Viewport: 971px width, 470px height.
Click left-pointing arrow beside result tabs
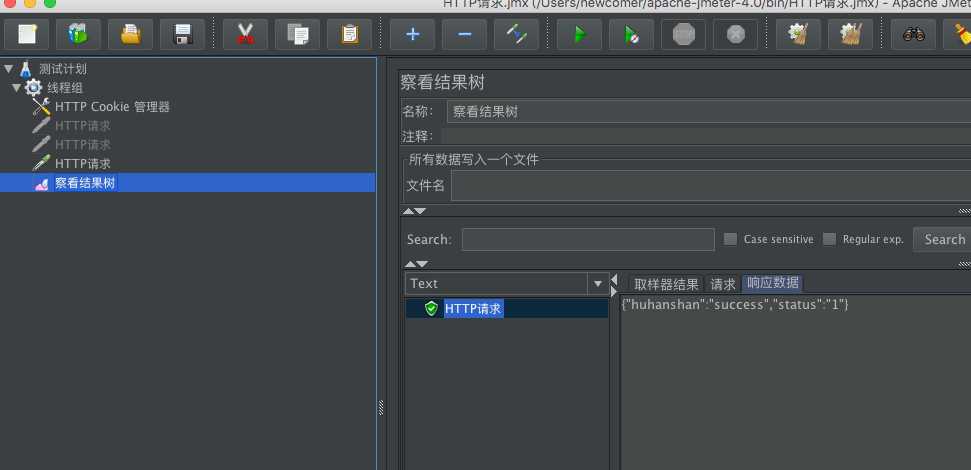pos(614,279)
